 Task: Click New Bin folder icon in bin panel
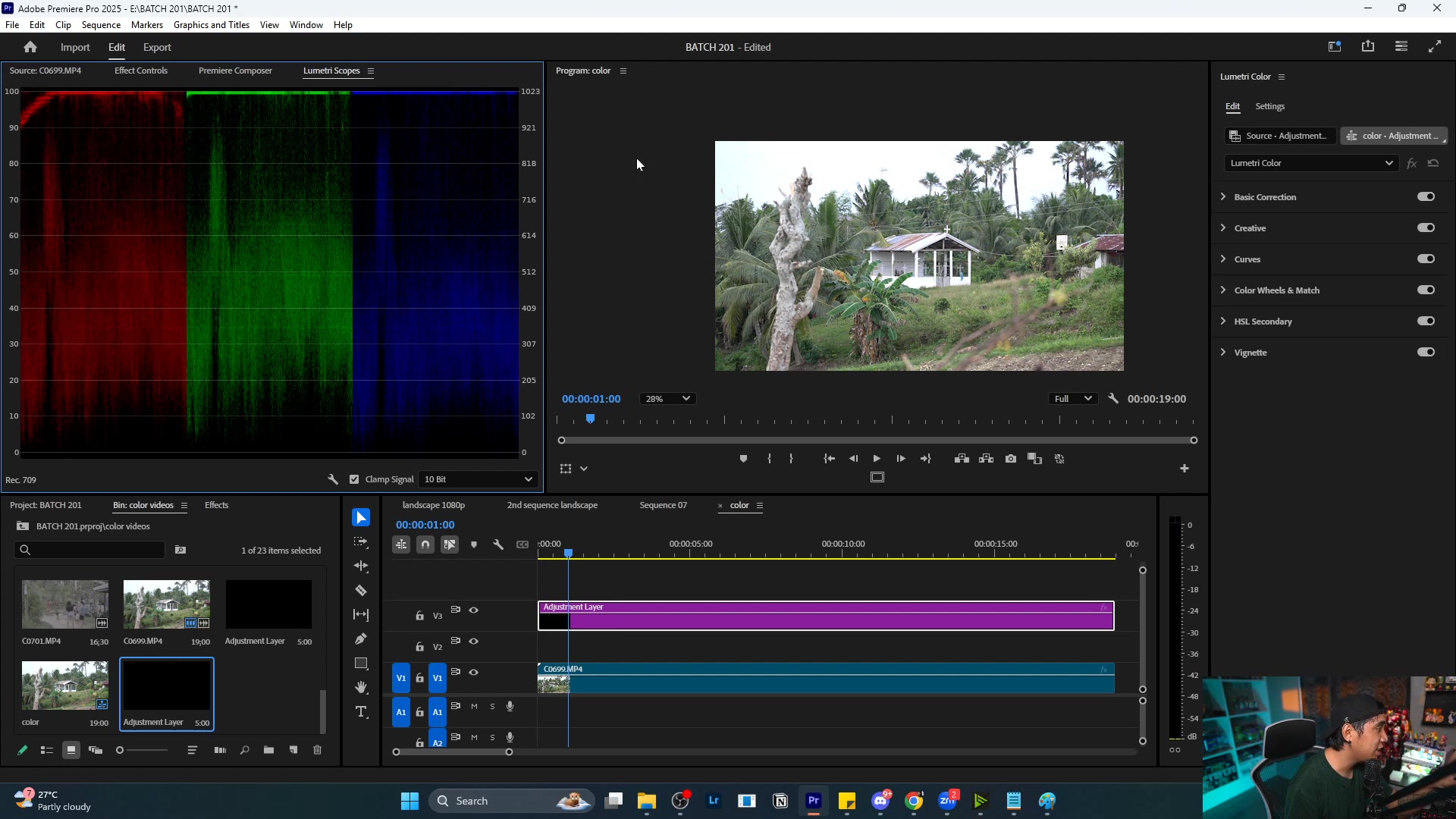[268, 751]
